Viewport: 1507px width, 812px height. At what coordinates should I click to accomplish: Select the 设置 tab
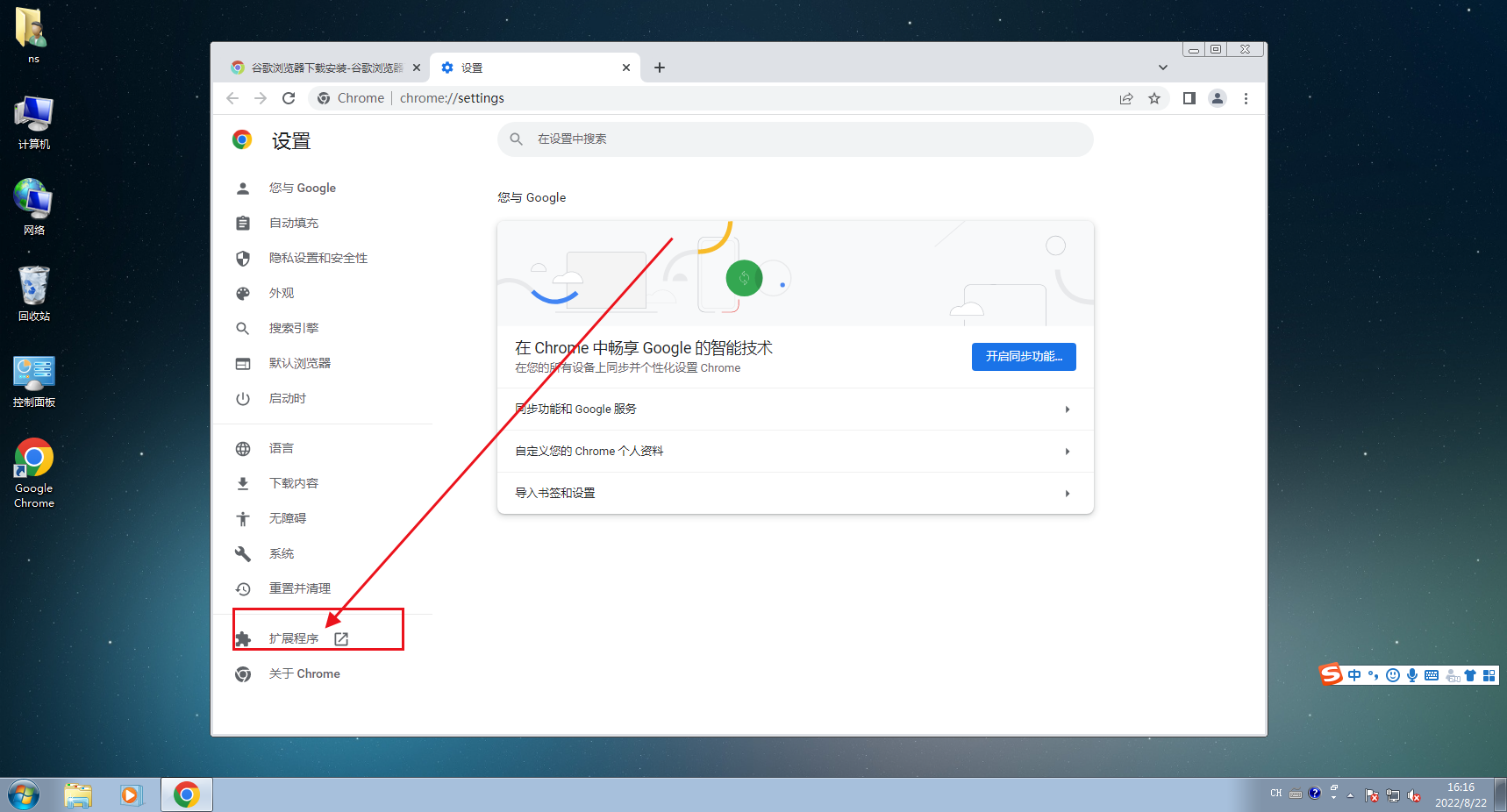point(535,68)
